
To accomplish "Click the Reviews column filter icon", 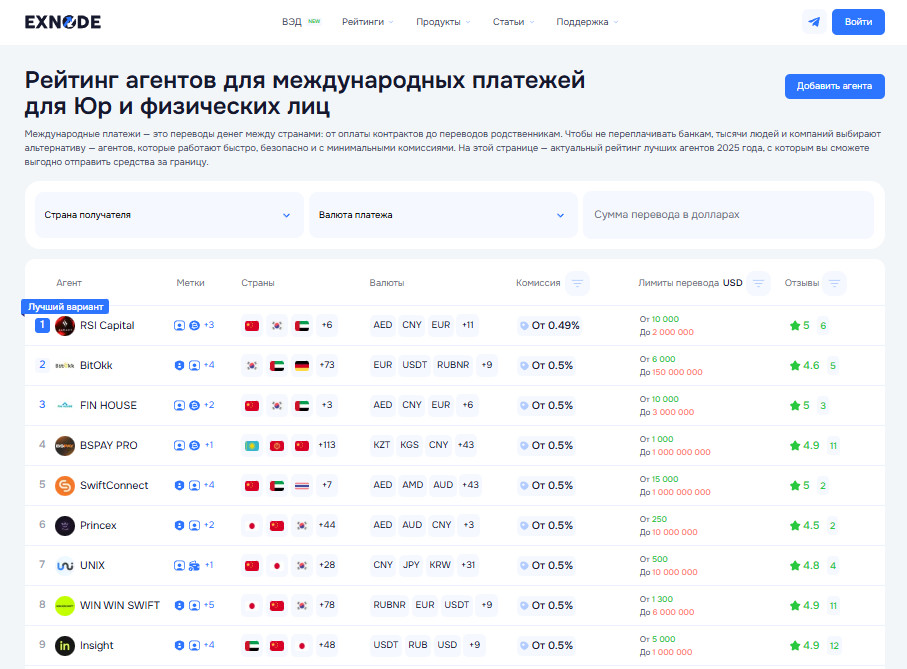I will (x=834, y=284).
